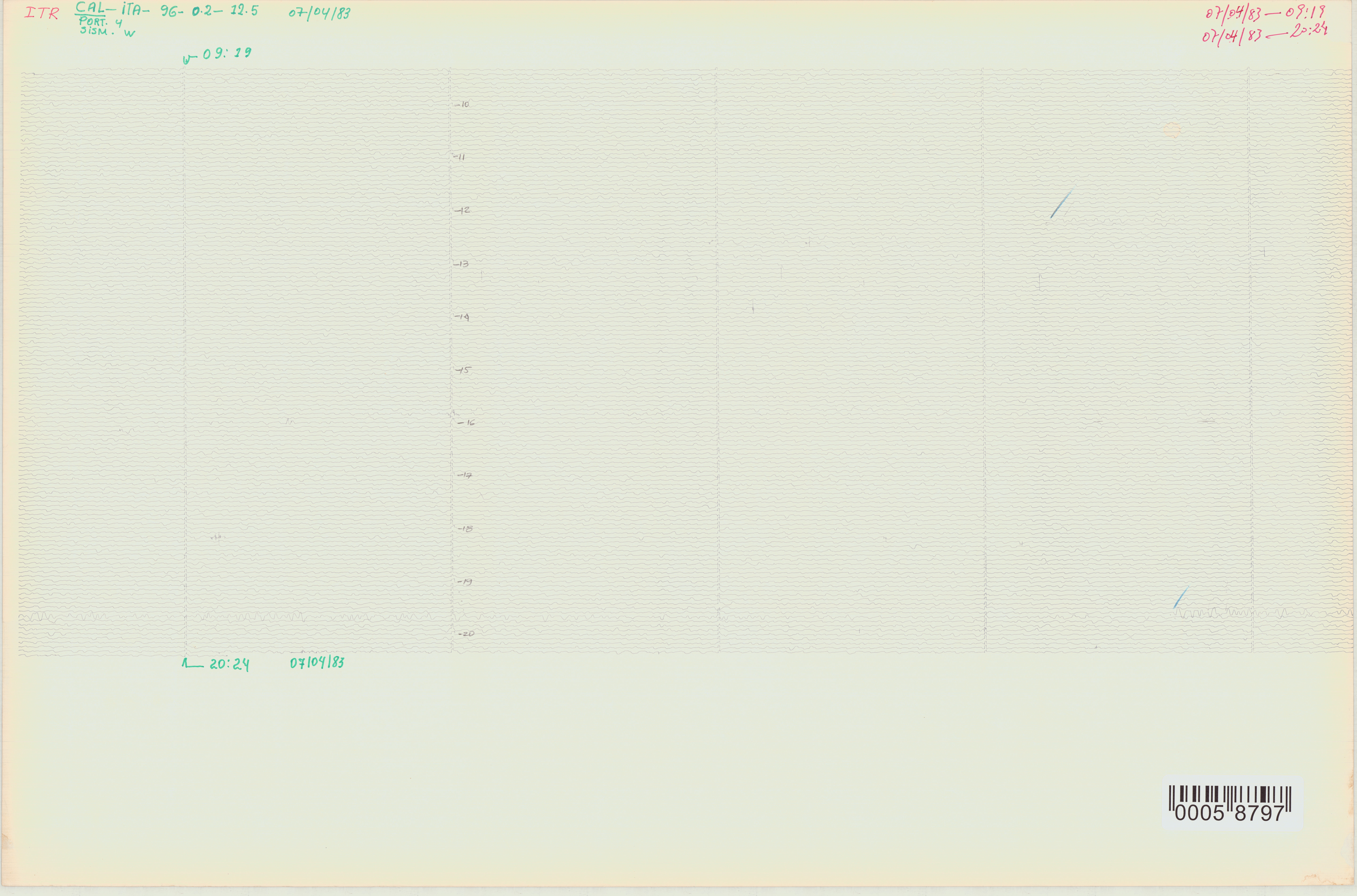The width and height of the screenshot is (1357, 896).
Task: Click the "-13" hour mark on the trace
Action: (461, 264)
